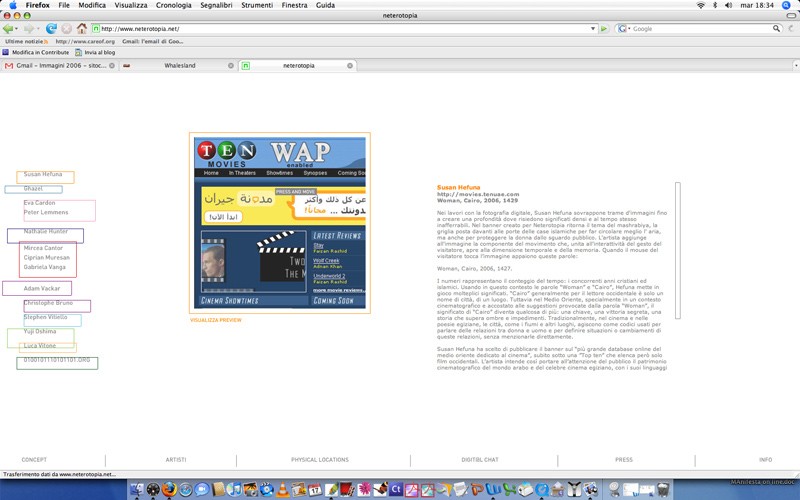Click the VISUALIZZA PREVIEW link
This screenshot has height=500, width=800.
[x=216, y=320]
